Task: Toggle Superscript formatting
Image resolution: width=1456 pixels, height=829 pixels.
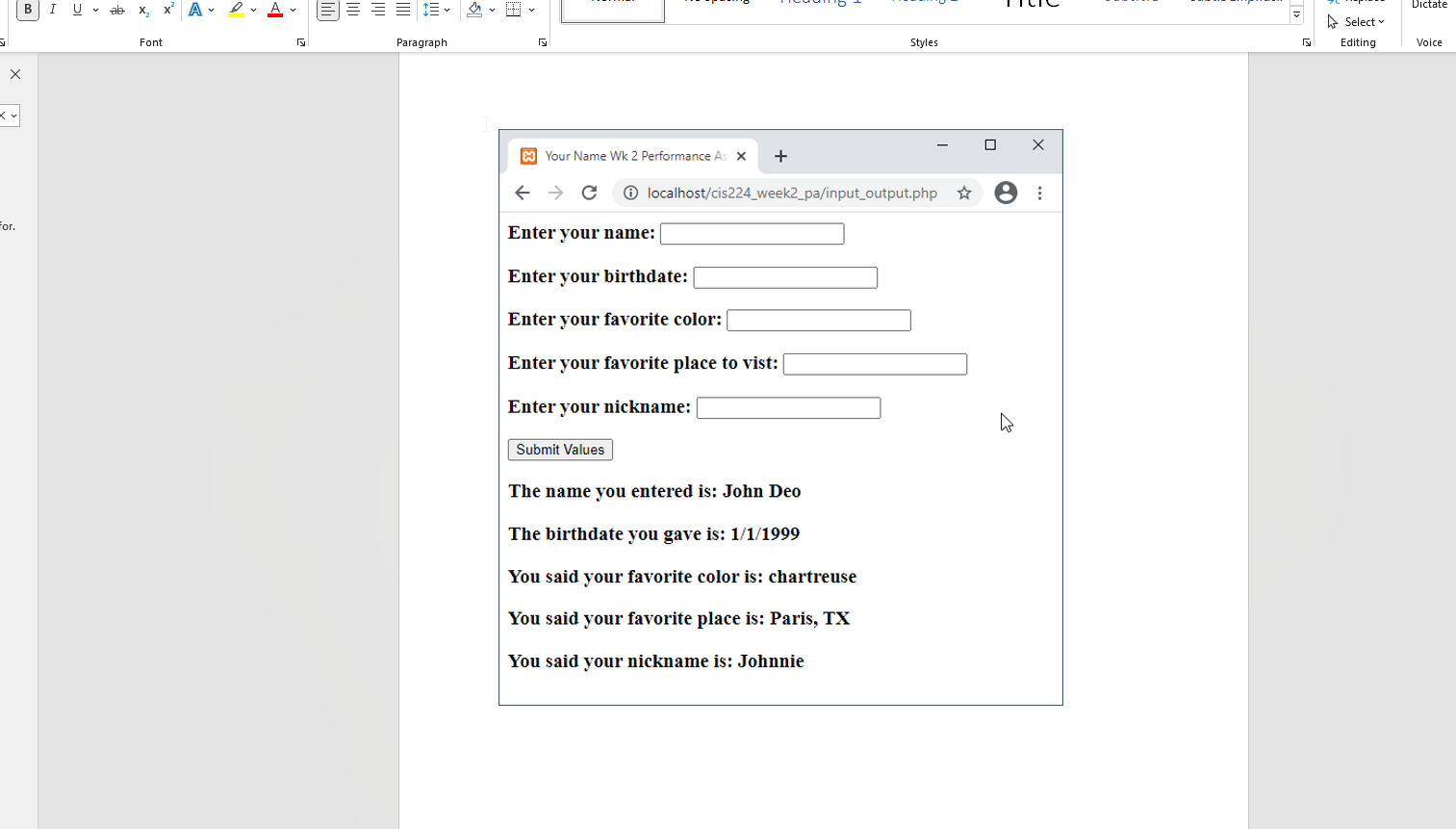Action: click(x=168, y=10)
